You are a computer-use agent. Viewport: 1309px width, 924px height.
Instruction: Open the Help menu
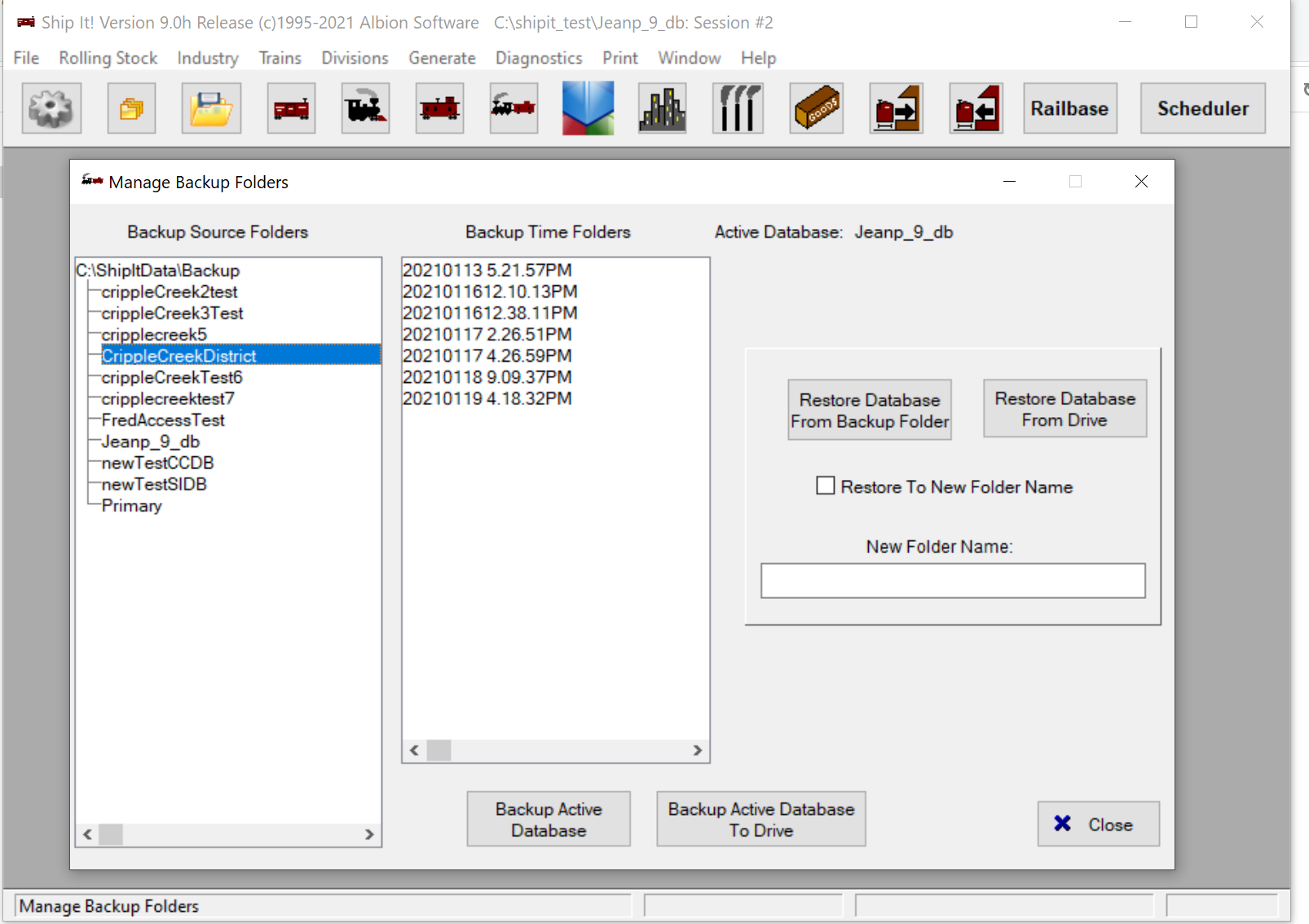pyautogui.click(x=758, y=58)
